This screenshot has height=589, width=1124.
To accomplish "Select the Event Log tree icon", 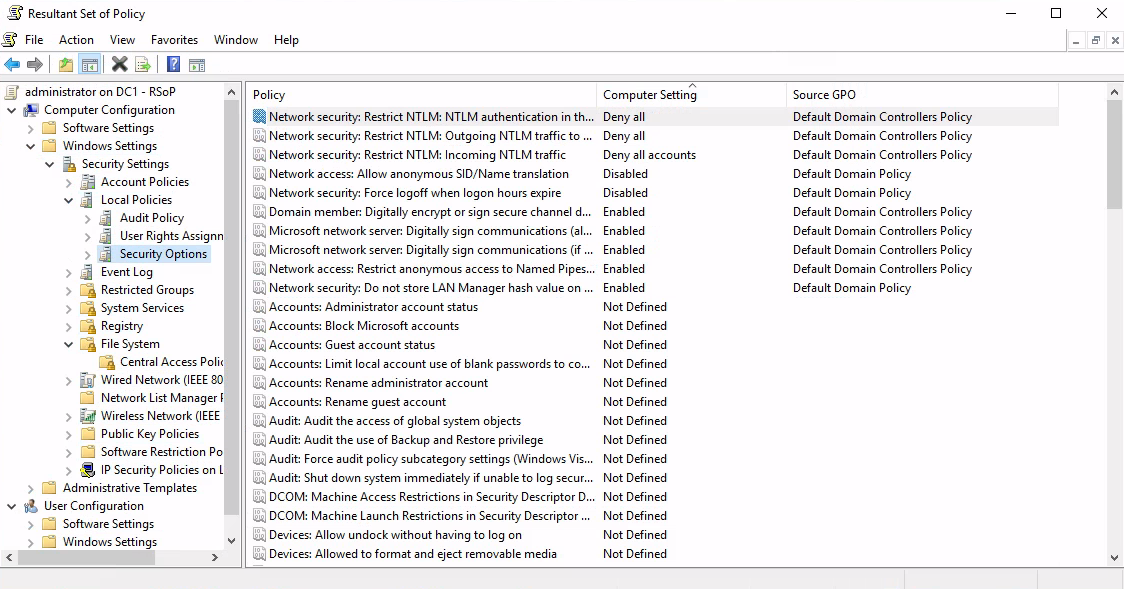I will 87,272.
